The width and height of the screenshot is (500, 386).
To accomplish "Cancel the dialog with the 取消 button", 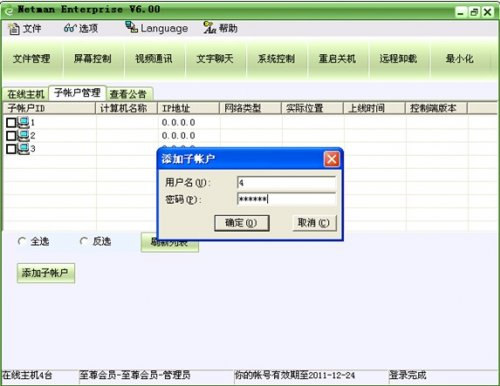I will point(314,223).
